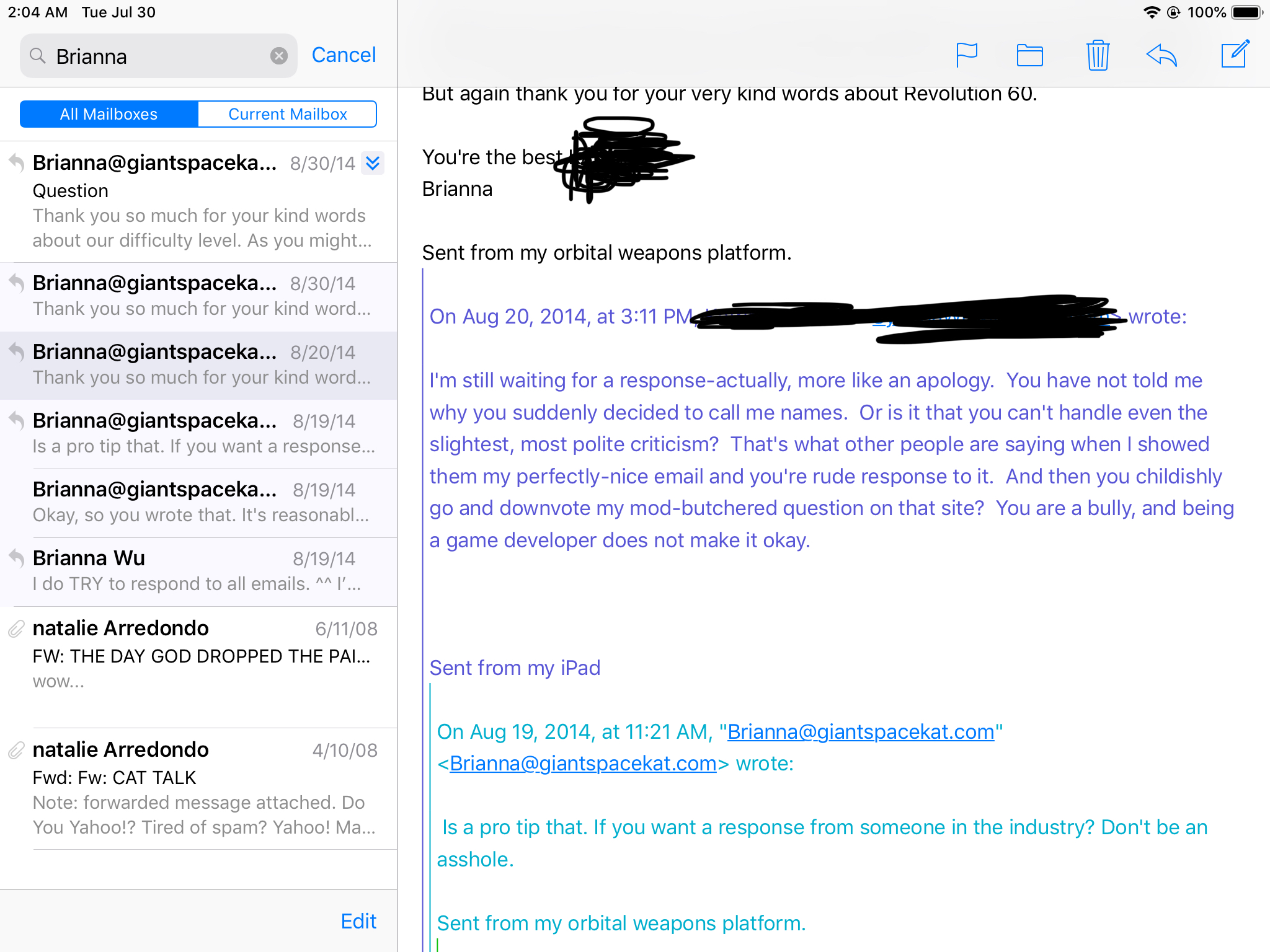Open the 8/20/14 Brianna email

tap(198, 366)
